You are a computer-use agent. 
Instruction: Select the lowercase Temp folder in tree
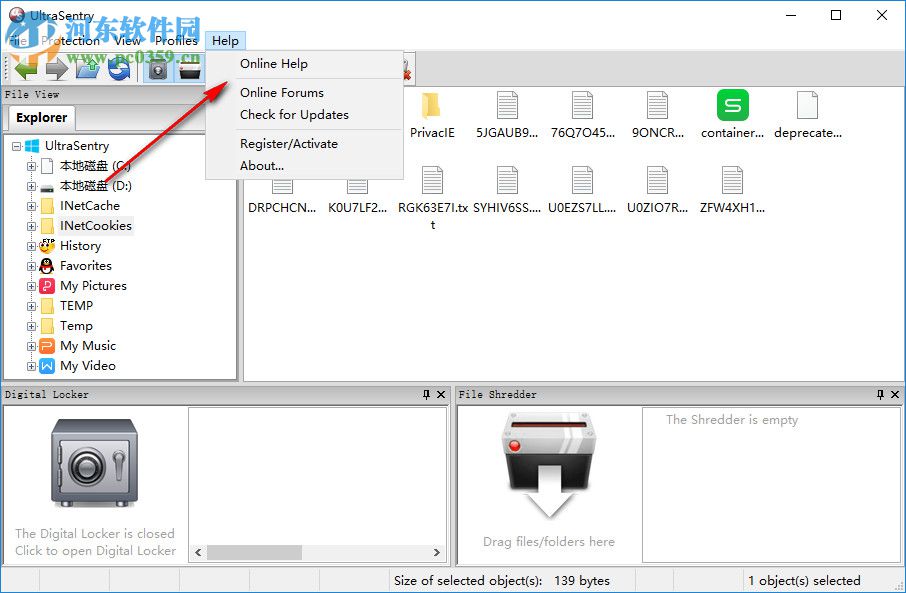pyautogui.click(x=76, y=326)
